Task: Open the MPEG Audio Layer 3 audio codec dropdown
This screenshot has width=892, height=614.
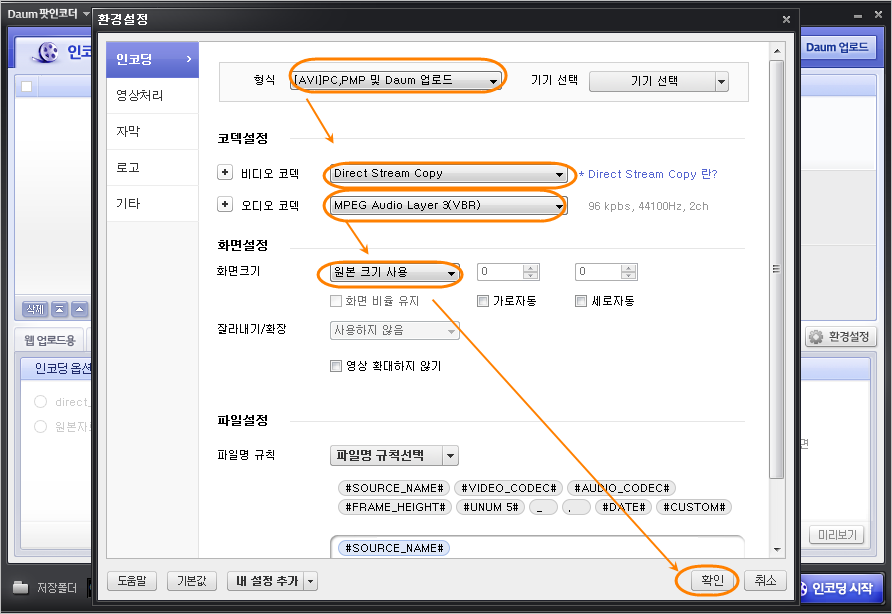Action: coord(448,205)
